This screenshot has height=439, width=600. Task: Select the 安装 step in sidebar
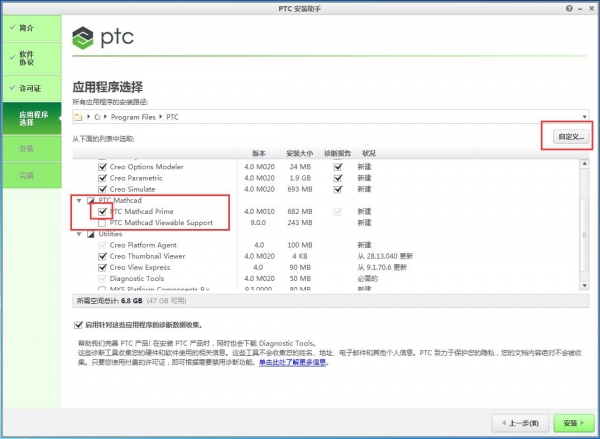click(x=32, y=149)
